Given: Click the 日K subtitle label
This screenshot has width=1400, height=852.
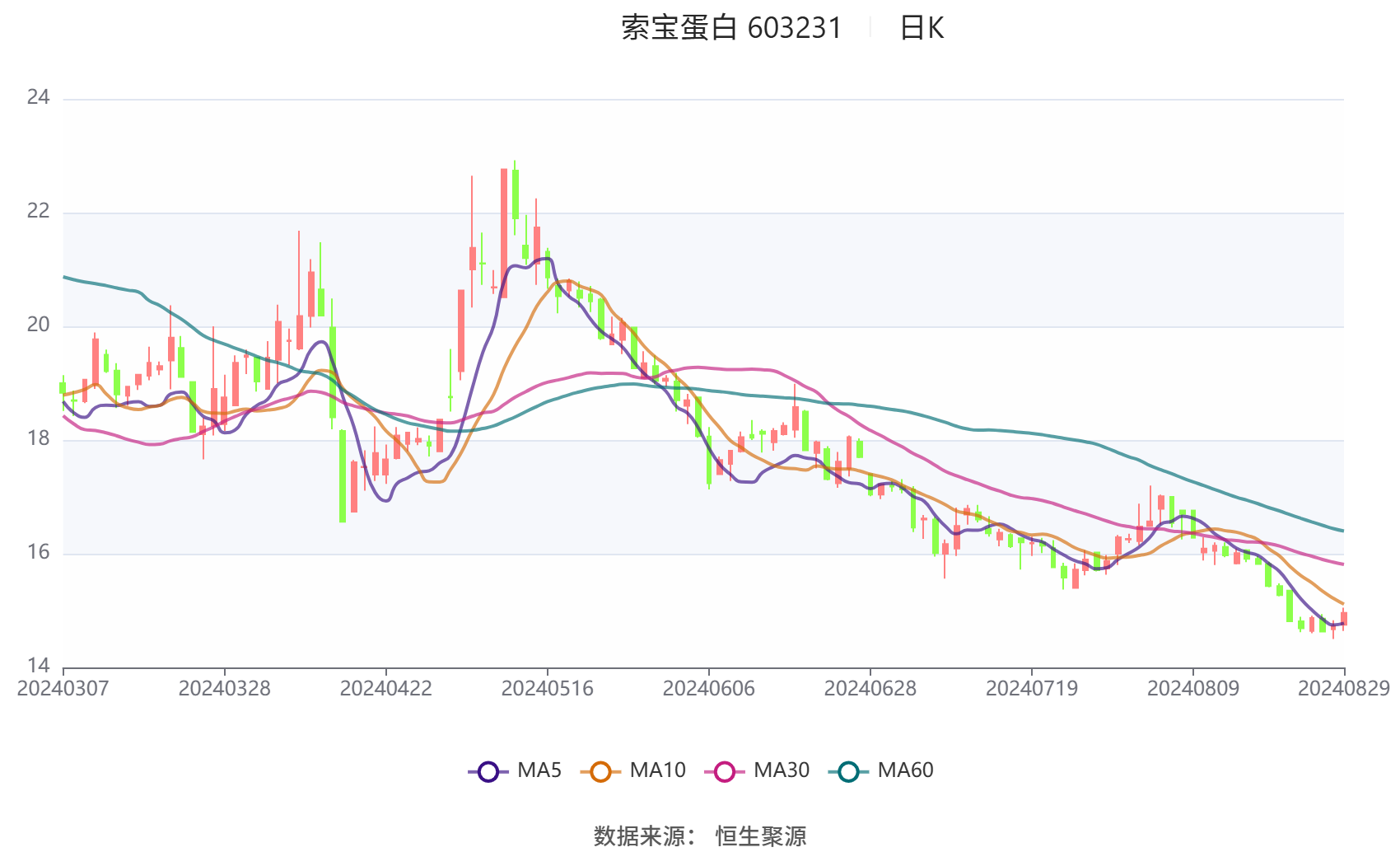Looking at the screenshot, I should tap(922, 28).
